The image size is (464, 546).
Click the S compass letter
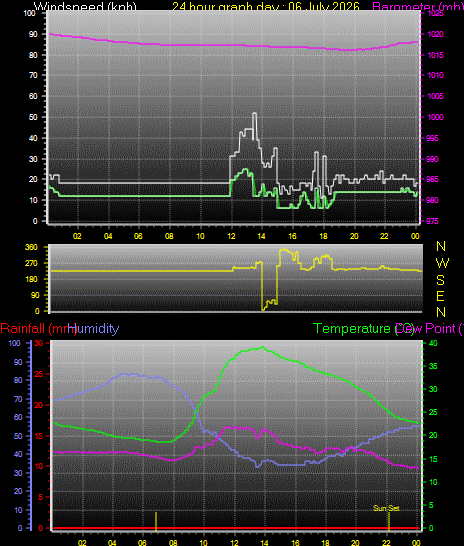point(441,280)
